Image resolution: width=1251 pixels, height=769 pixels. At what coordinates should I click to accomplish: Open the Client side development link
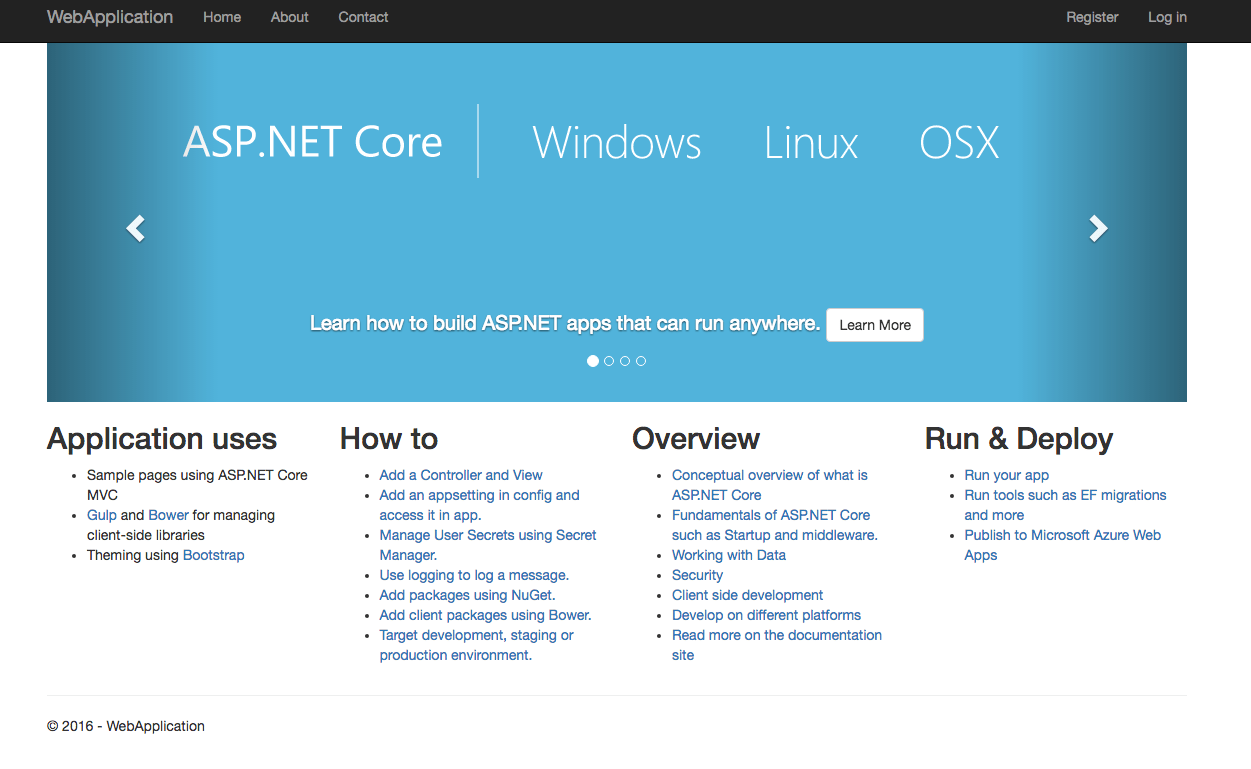747,595
